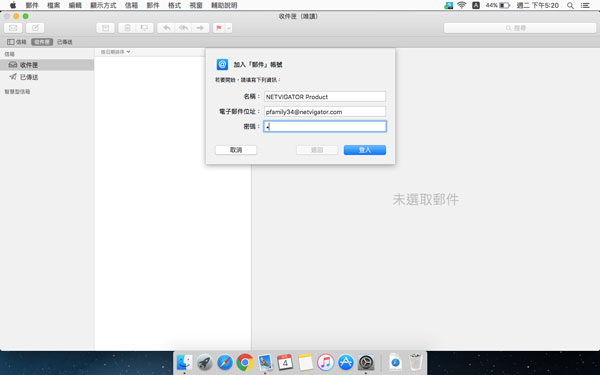Image resolution: width=600 pixels, height=375 pixels.
Task: Open the 格式 Format menu
Action: 174,5
